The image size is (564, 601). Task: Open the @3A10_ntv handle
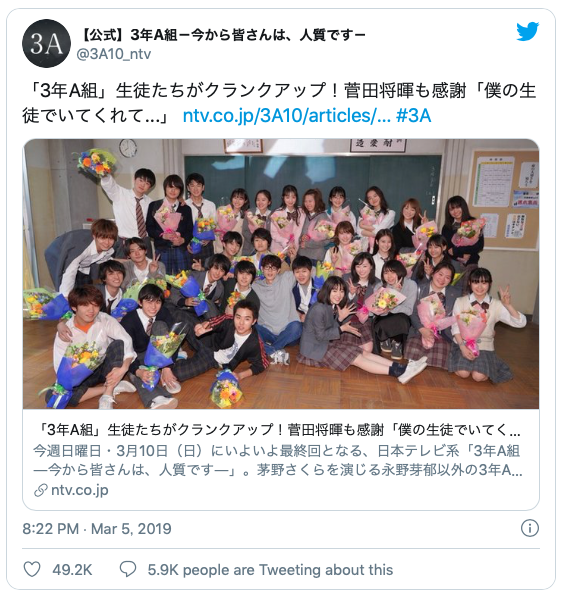[x=114, y=54]
